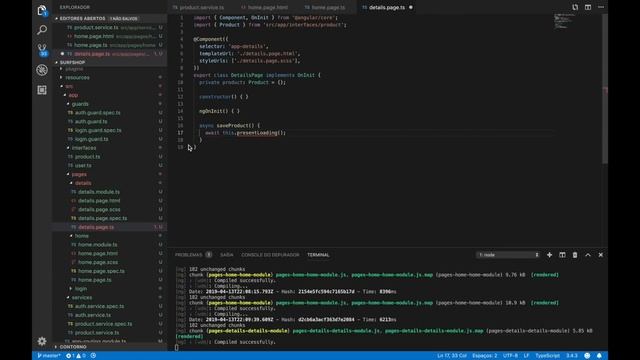Open errors and warnings count in status bar
The image size is (640, 360).
(x=76, y=356)
